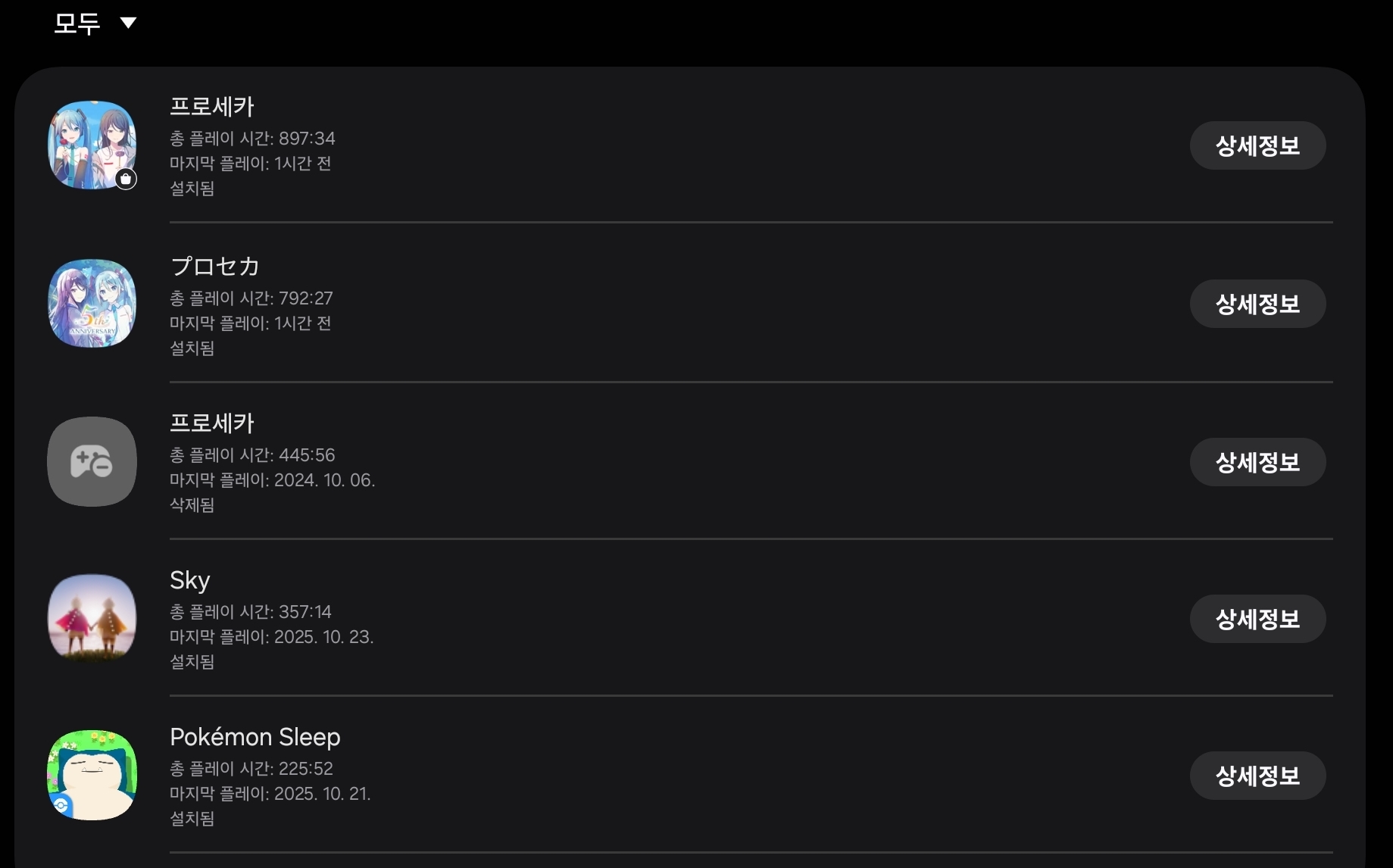Open 상세정보 for Pokémon Sleep
The width and height of the screenshot is (1393, 868).
click(1257, 776)
